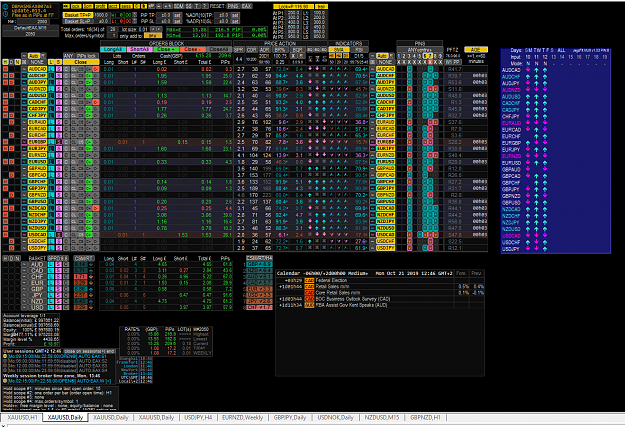Switch to the EURNZD,Weekly chart tab
Viewport: 625px width, 427px height.
tap(242, 417)
